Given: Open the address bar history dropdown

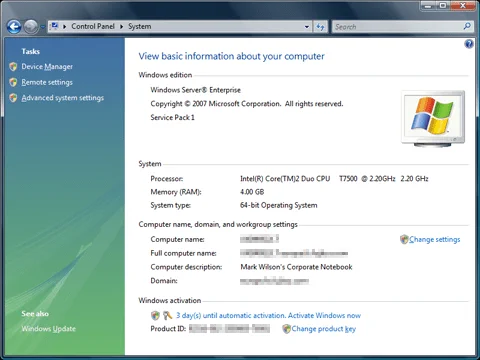Looking at the screenshot, I should click(307, 27).
